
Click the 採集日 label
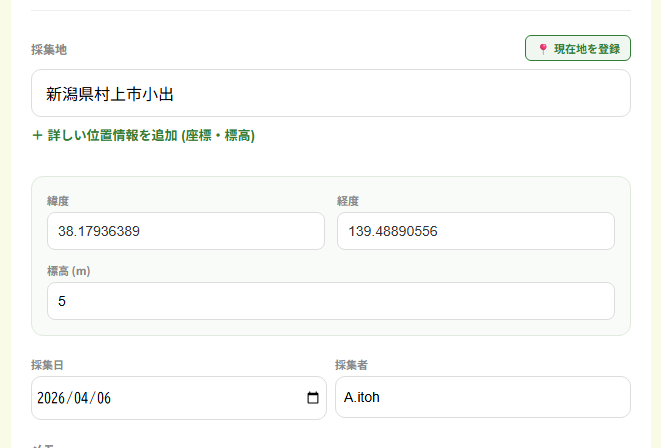coord(48,365)
